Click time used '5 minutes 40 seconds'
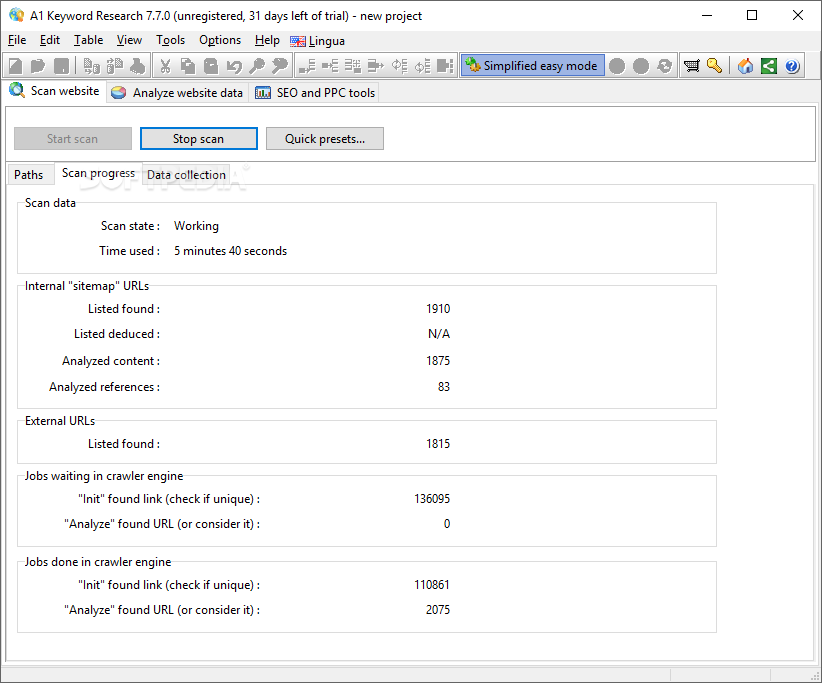822x683 pixels. 231,251
